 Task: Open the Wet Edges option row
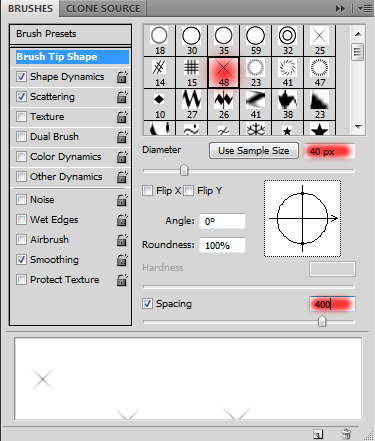pos(54,220)
